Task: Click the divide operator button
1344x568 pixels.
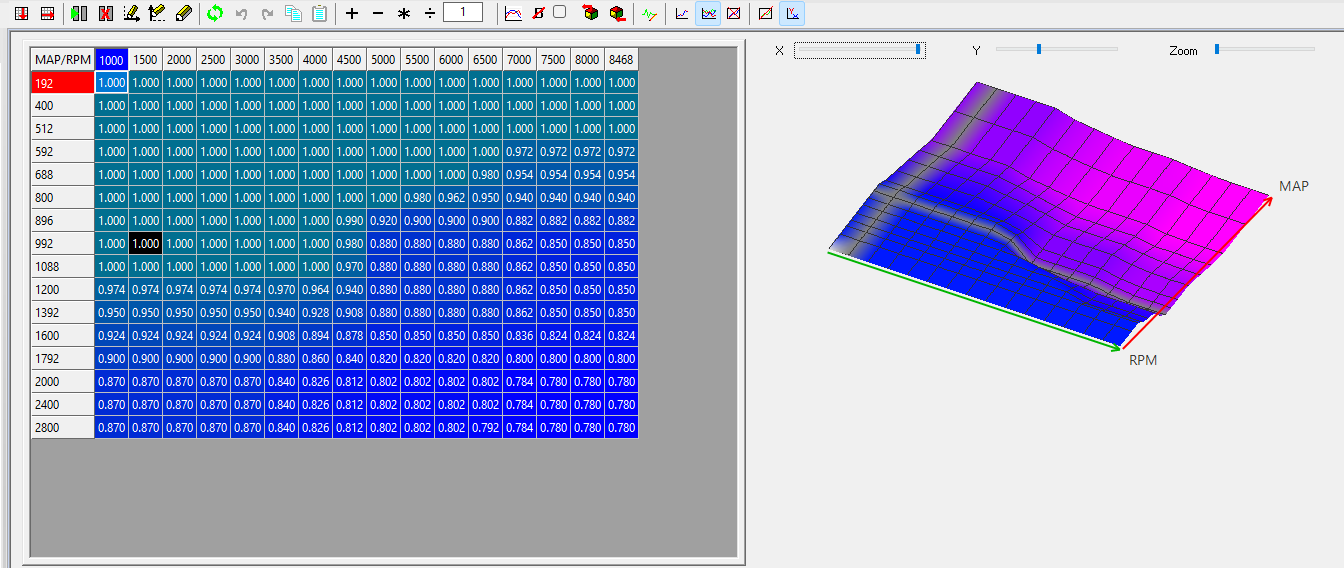Action: (x=430, y=14)
